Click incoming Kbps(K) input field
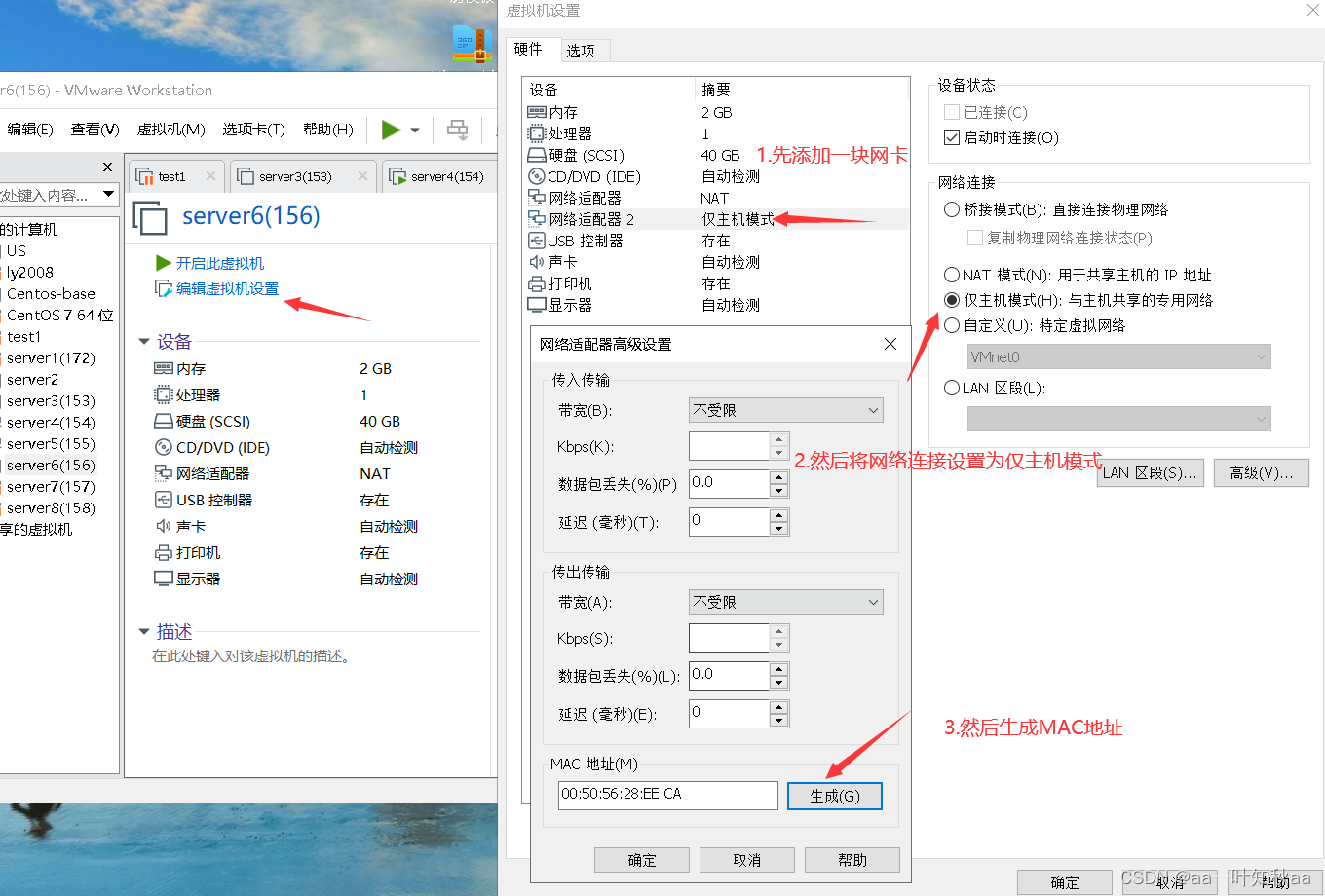The height and width of the screenshot is (896, 1325). (730, 446)
